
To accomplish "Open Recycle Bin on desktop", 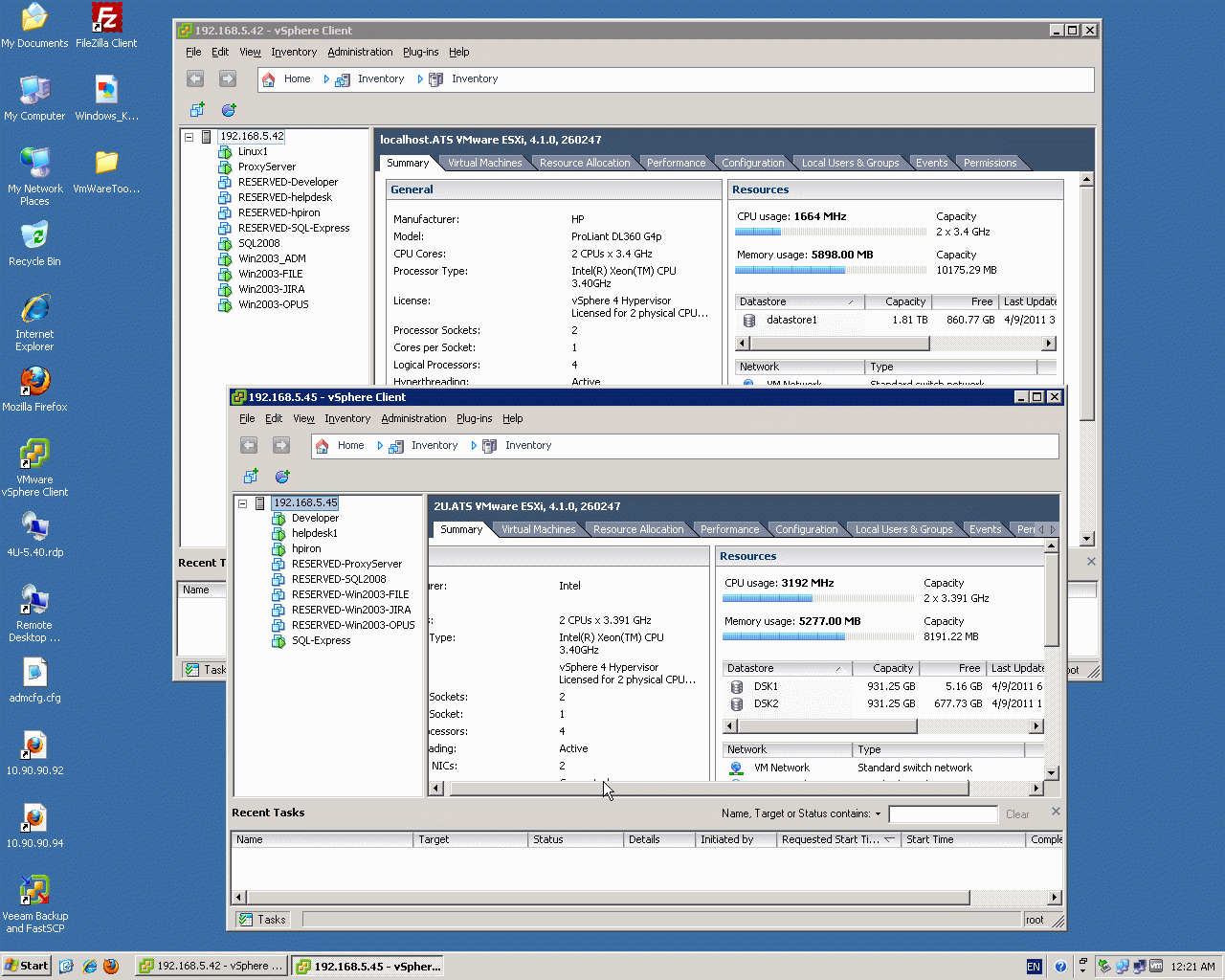I will click(x=34, y=244).
